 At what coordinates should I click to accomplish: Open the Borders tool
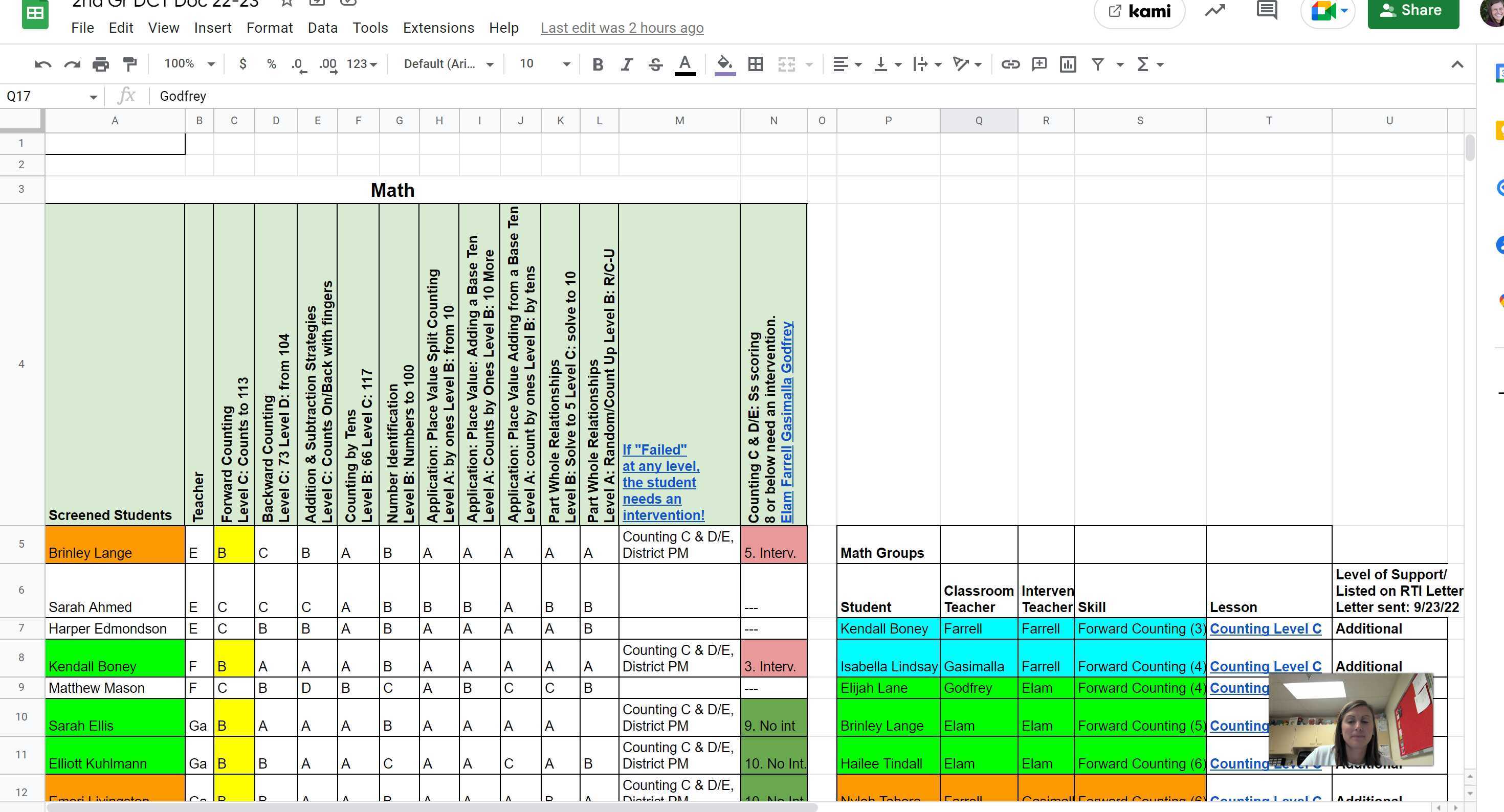pyautogui.click(x=755, y=64)
